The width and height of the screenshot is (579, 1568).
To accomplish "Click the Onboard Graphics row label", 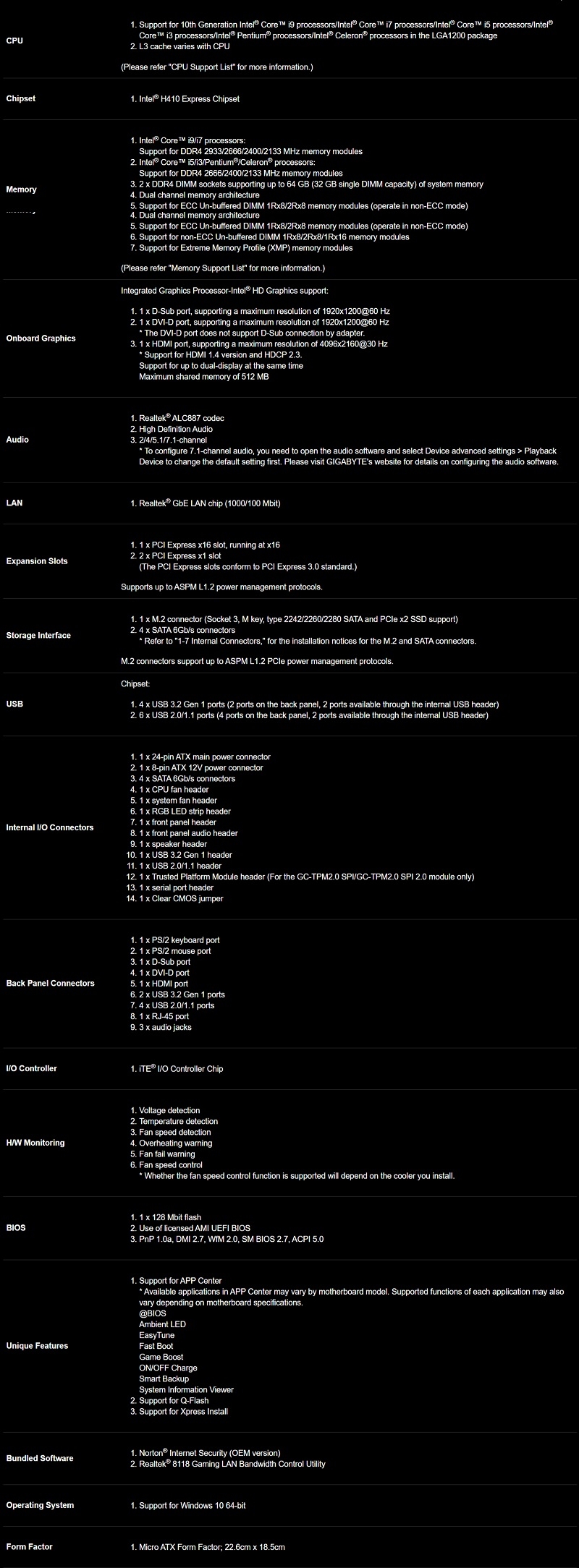I will pyautogui.click(x=41, y=338).
